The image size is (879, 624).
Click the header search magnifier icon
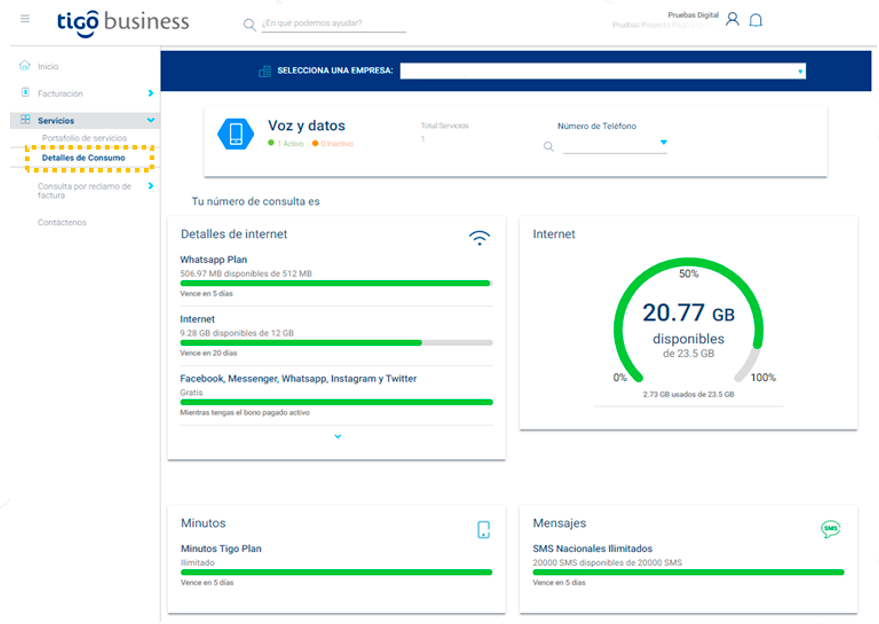(249, 25)
